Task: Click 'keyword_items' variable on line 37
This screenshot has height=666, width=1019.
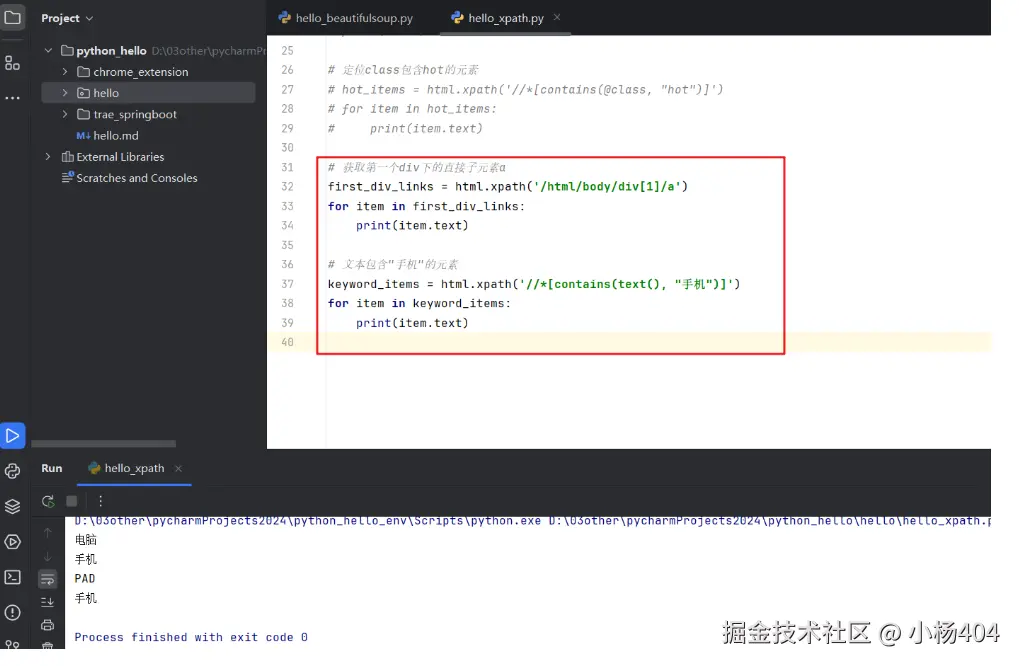Action: click(374, 284)
